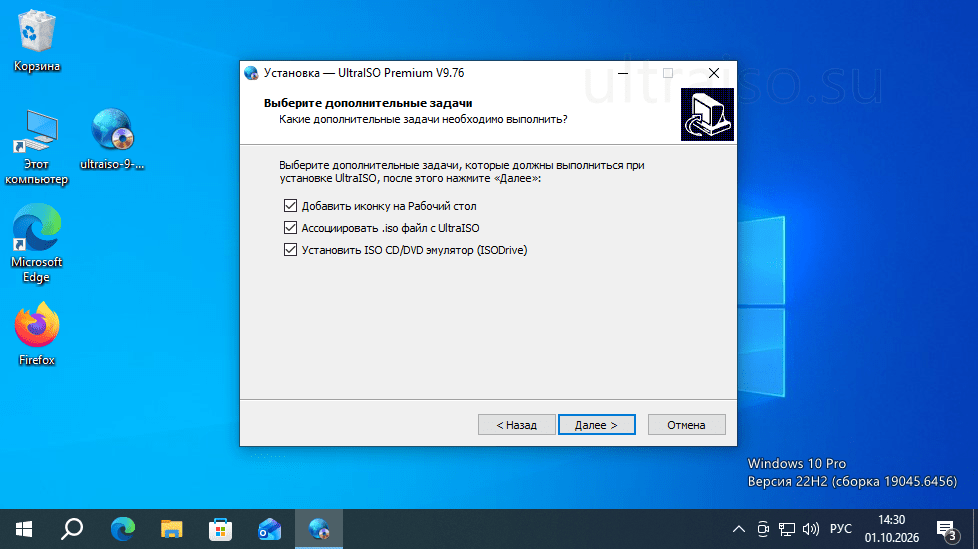Go back with '< Назад' button
Screen dimensions: 978x549
coord(516,425)
